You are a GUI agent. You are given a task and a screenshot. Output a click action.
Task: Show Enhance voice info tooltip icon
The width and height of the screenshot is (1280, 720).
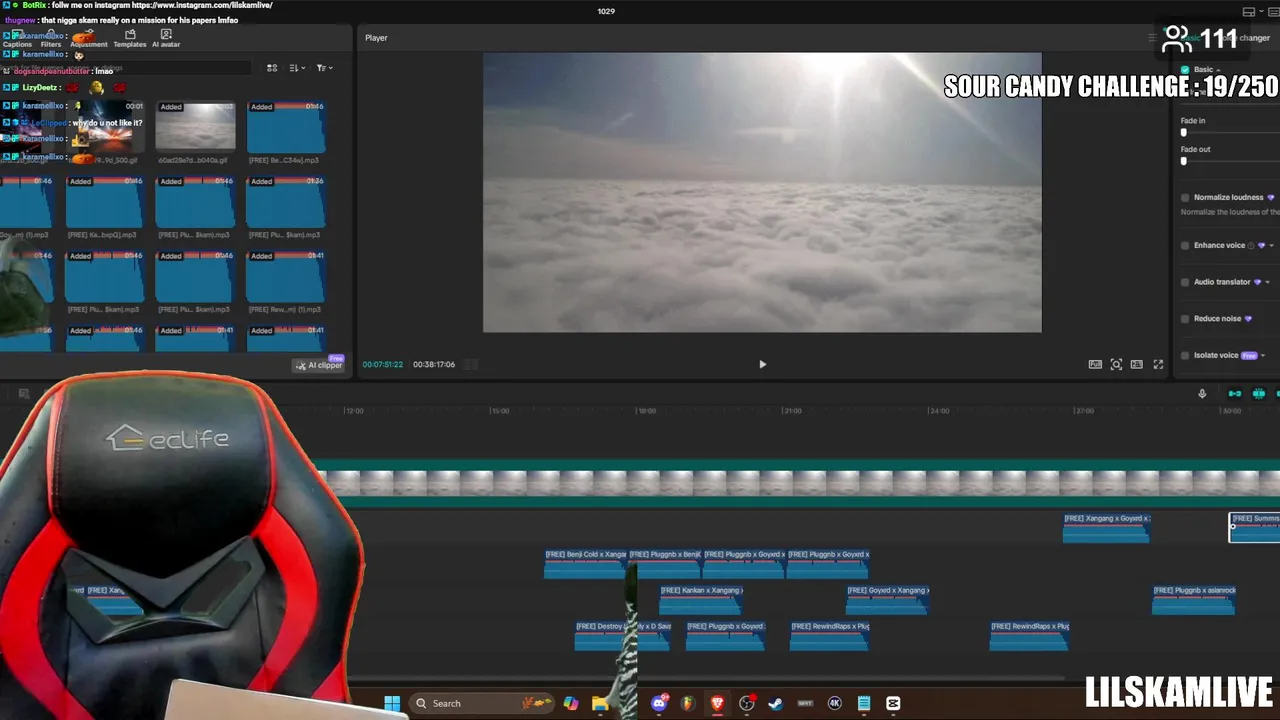pos(1251,245)
